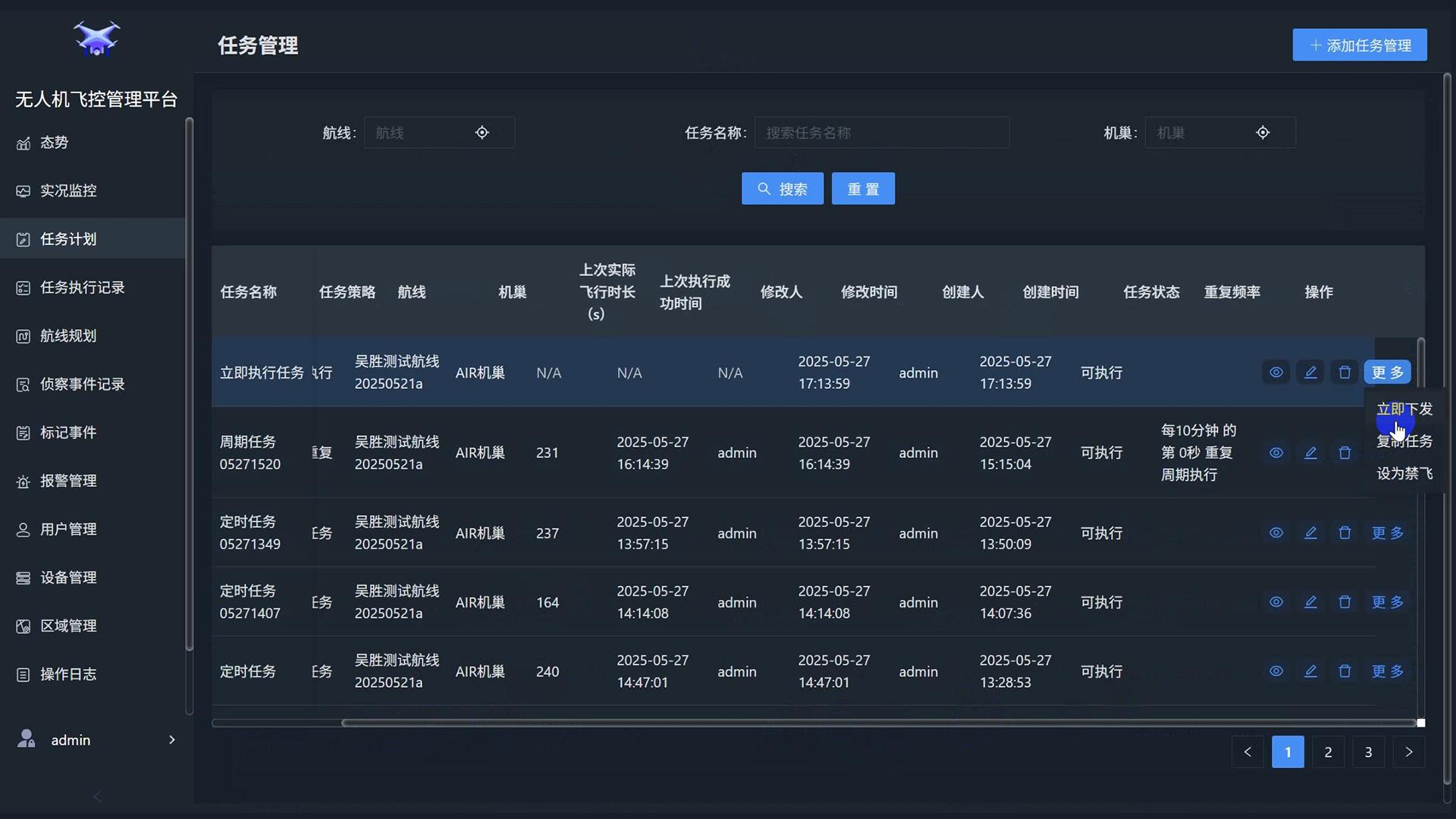The image size is (1456, 819).
Task: Click the page vertical scrollbar
Action: 1447,428
